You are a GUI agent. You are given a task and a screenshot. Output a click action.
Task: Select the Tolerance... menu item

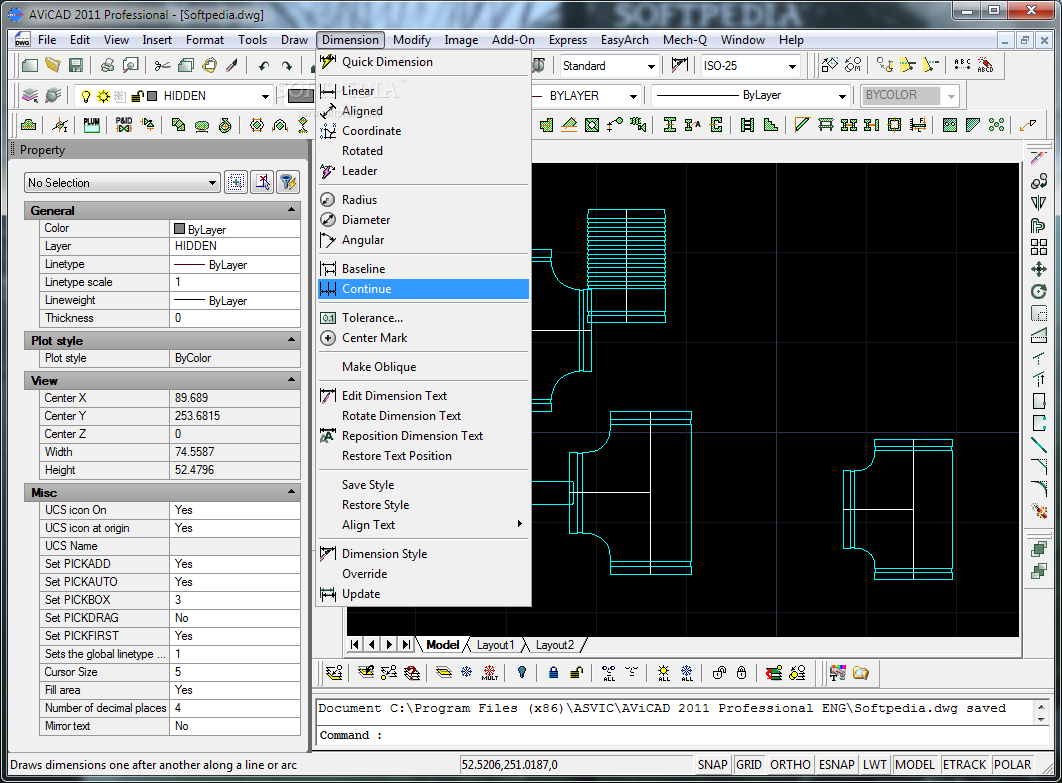(423, 318)
